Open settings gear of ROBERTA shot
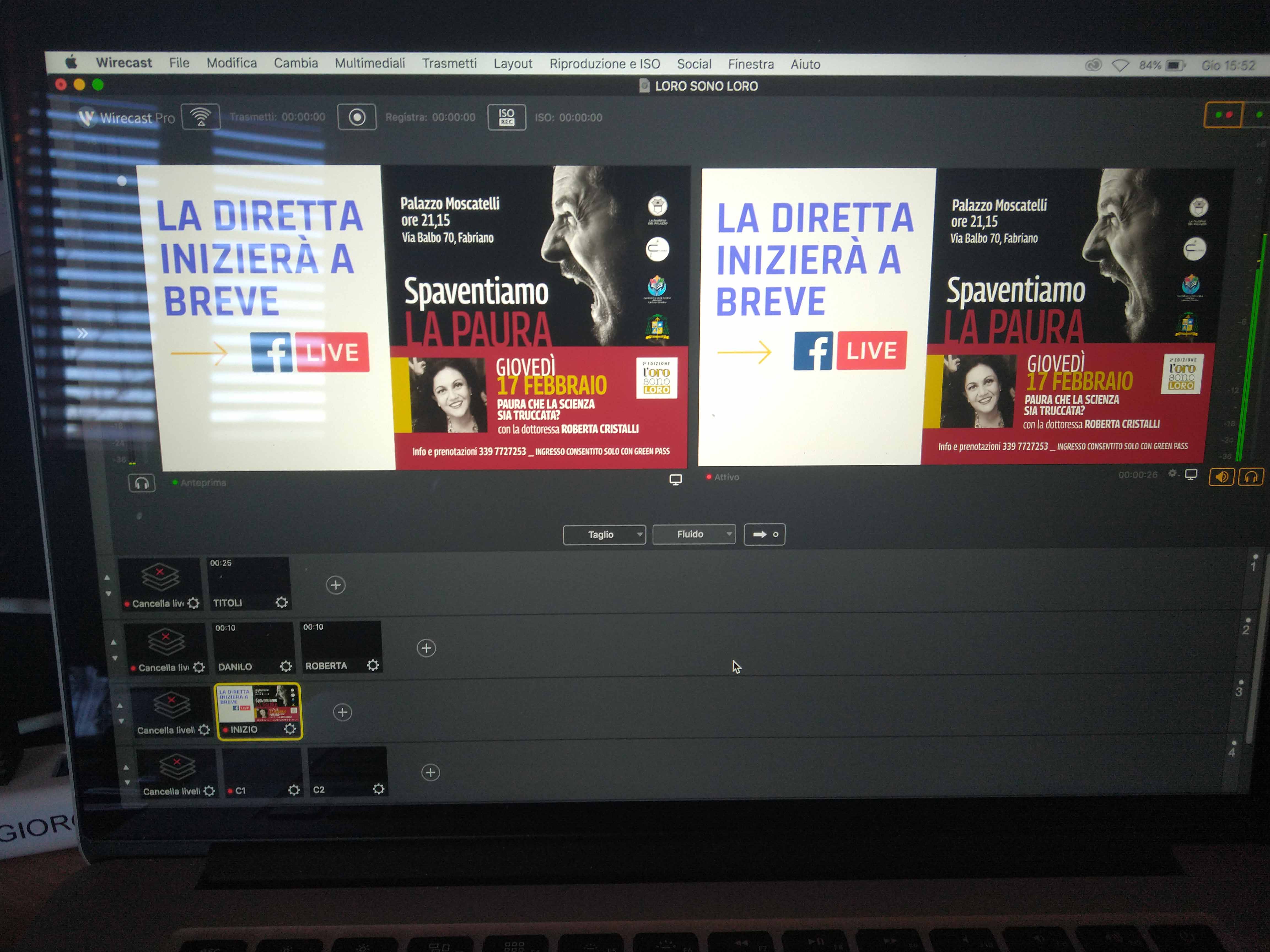Screen dimensions: 1270x952 (x=373, y=665)
